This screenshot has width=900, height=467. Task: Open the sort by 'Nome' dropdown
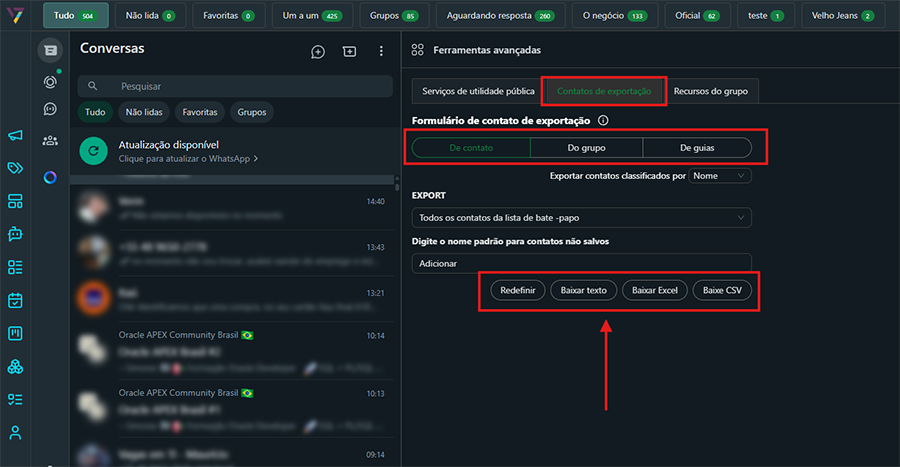coord(719,176)
